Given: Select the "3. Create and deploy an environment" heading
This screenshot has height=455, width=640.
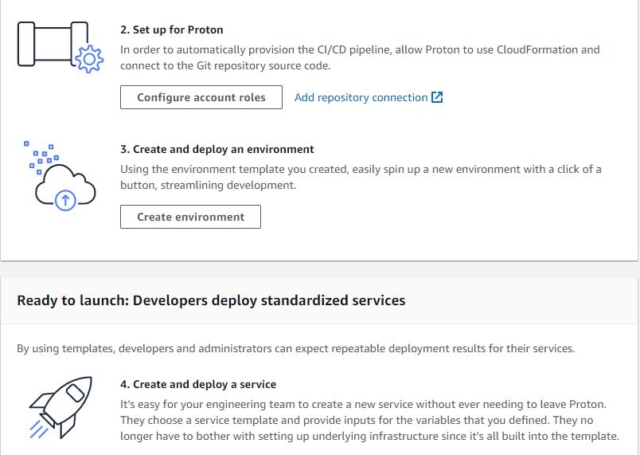Looking at the screenshot, I should [x=217, y=149].
